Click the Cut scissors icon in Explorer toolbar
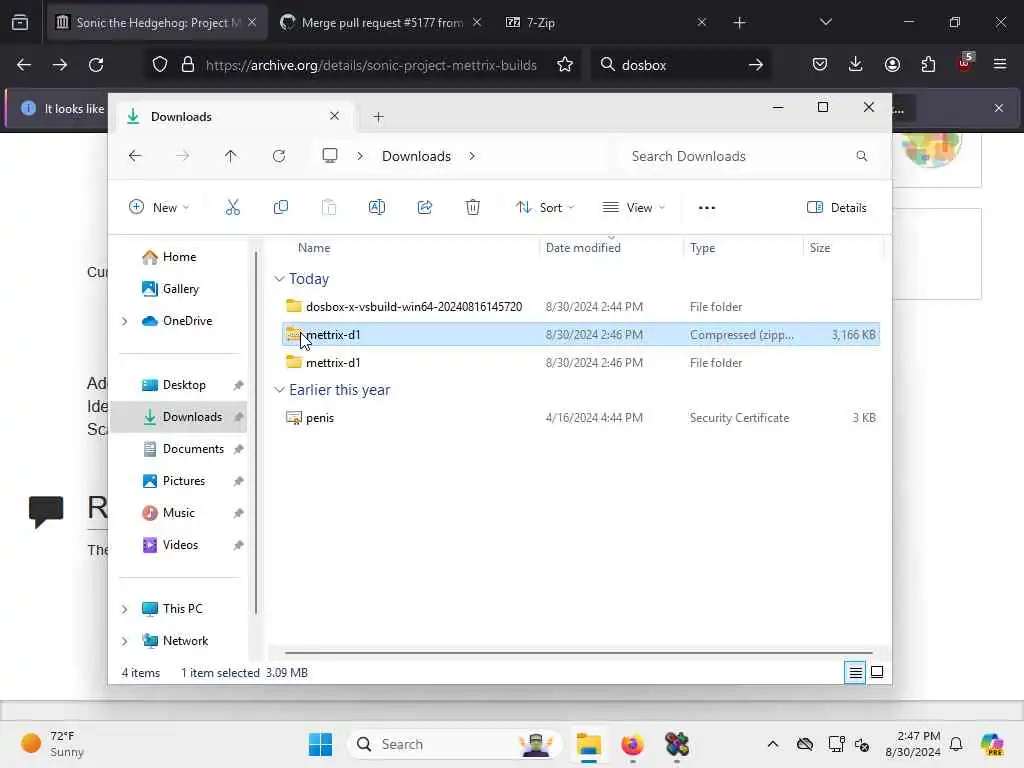 (232, 208)
